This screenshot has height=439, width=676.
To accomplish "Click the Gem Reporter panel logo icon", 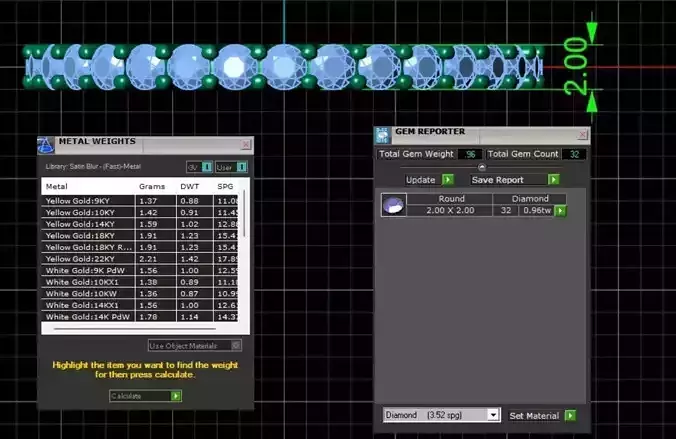I will point(382,135).
